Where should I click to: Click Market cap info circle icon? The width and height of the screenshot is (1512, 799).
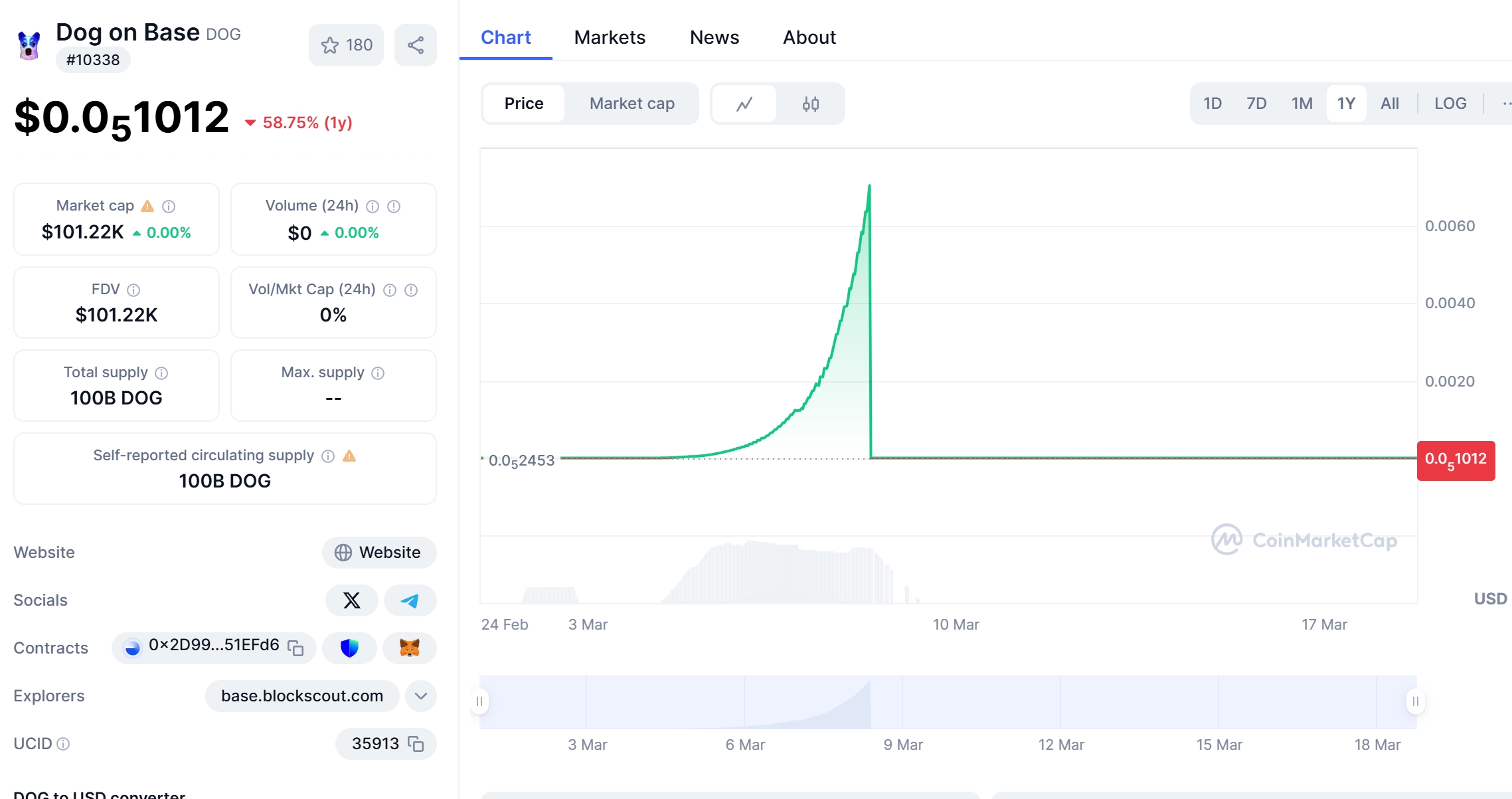(169, 207)
